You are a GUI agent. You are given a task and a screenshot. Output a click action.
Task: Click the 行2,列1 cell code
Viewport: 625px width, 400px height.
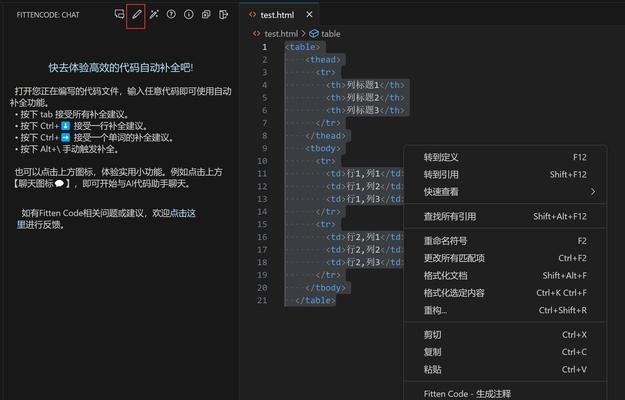click(x=364, y=237)
